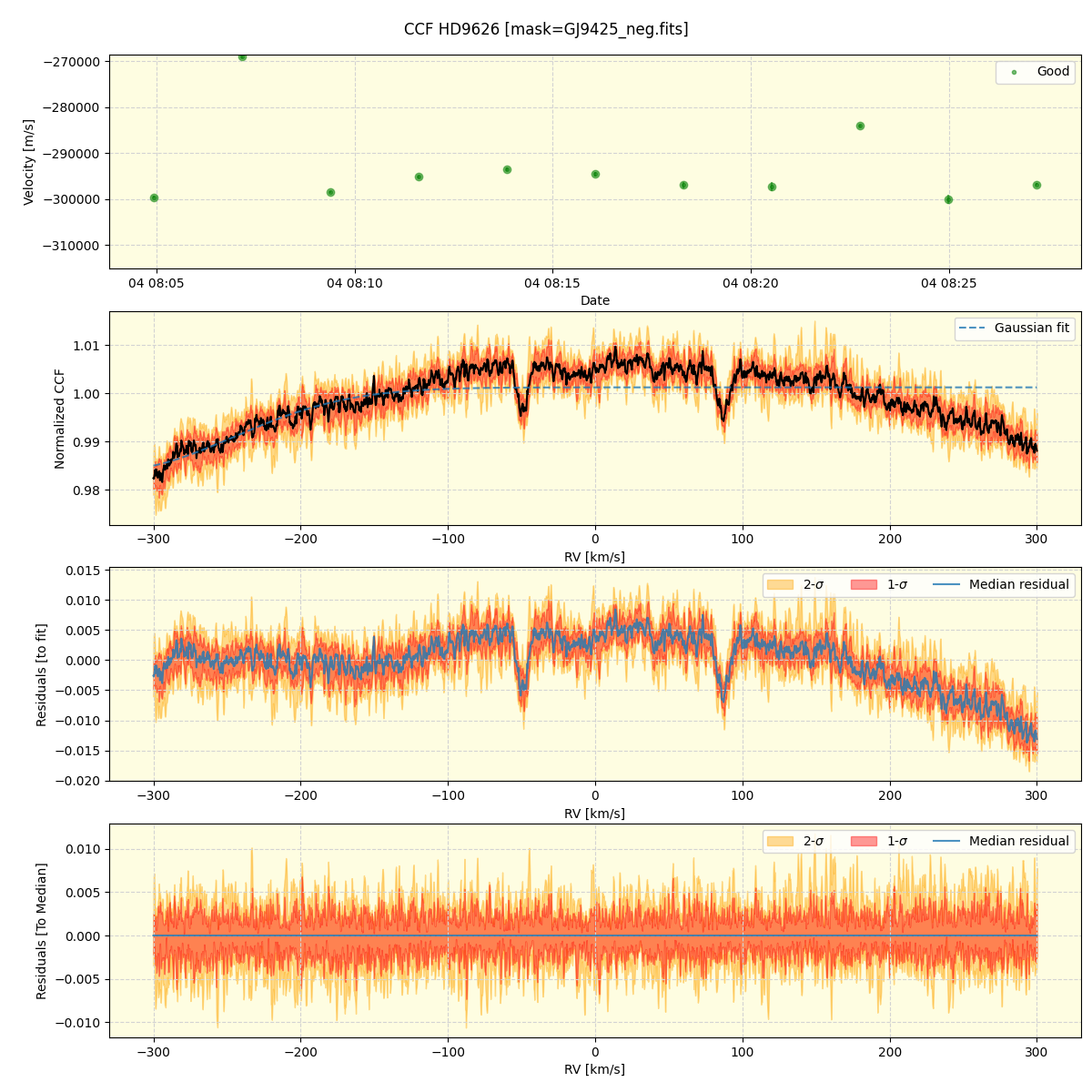Click the 'Date' axis label
The width and height of the screenshot is (1092, 1092).
(595, 300)
